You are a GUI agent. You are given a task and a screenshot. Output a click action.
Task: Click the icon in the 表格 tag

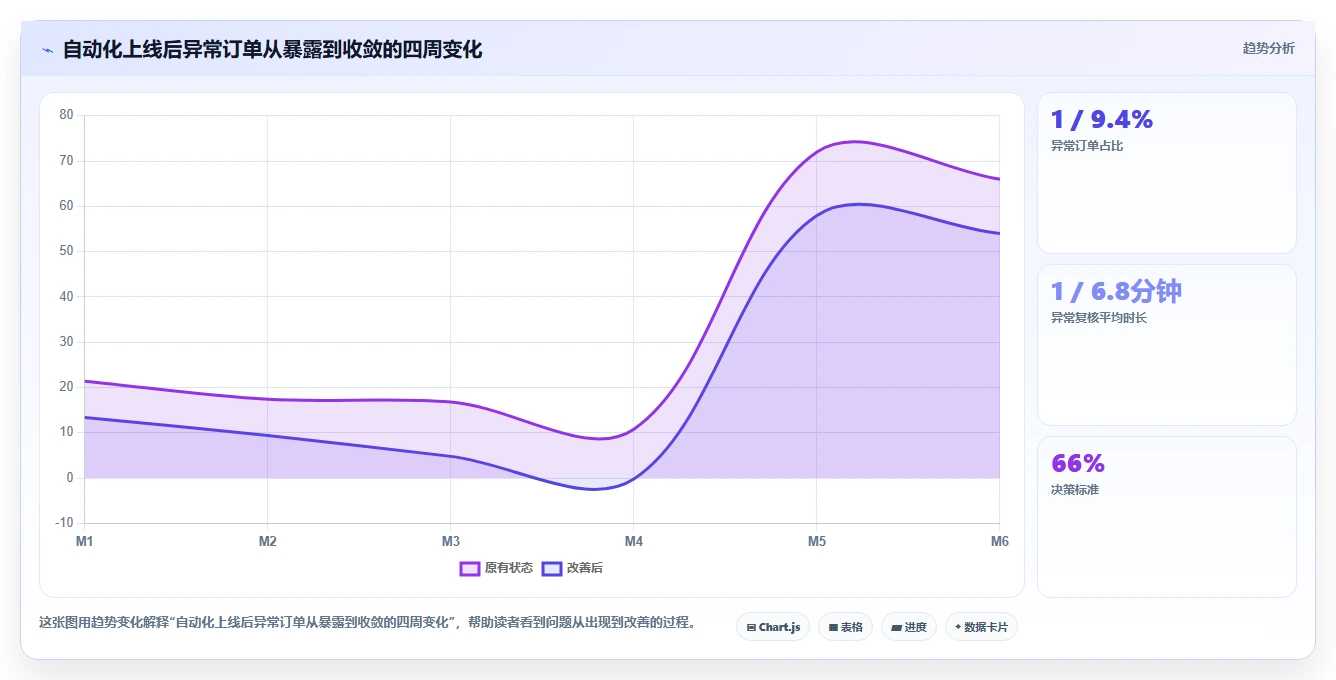pyautogui.click(x=833, y=628)
